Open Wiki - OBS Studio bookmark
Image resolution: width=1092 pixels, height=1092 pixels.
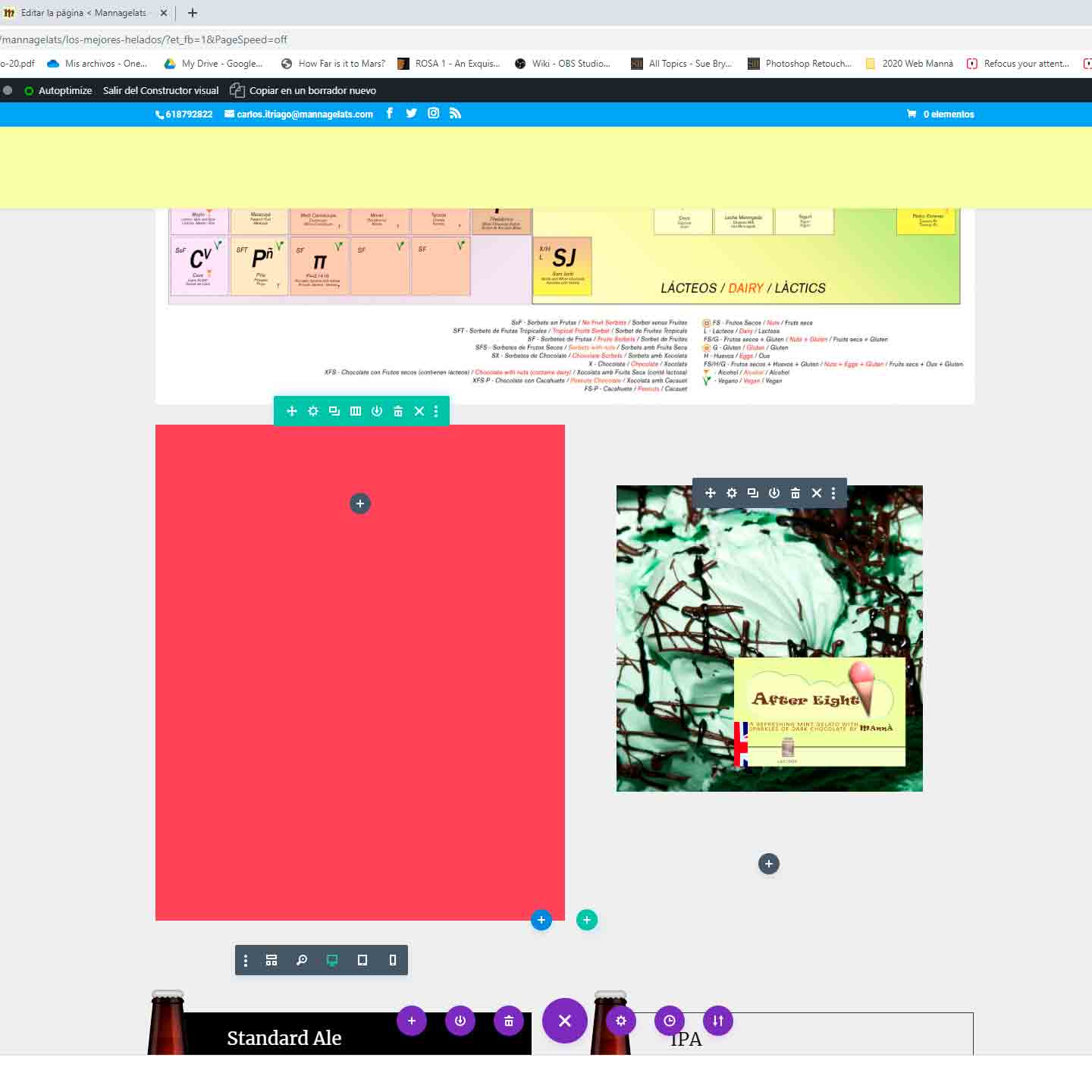click(x=562, y=64)
